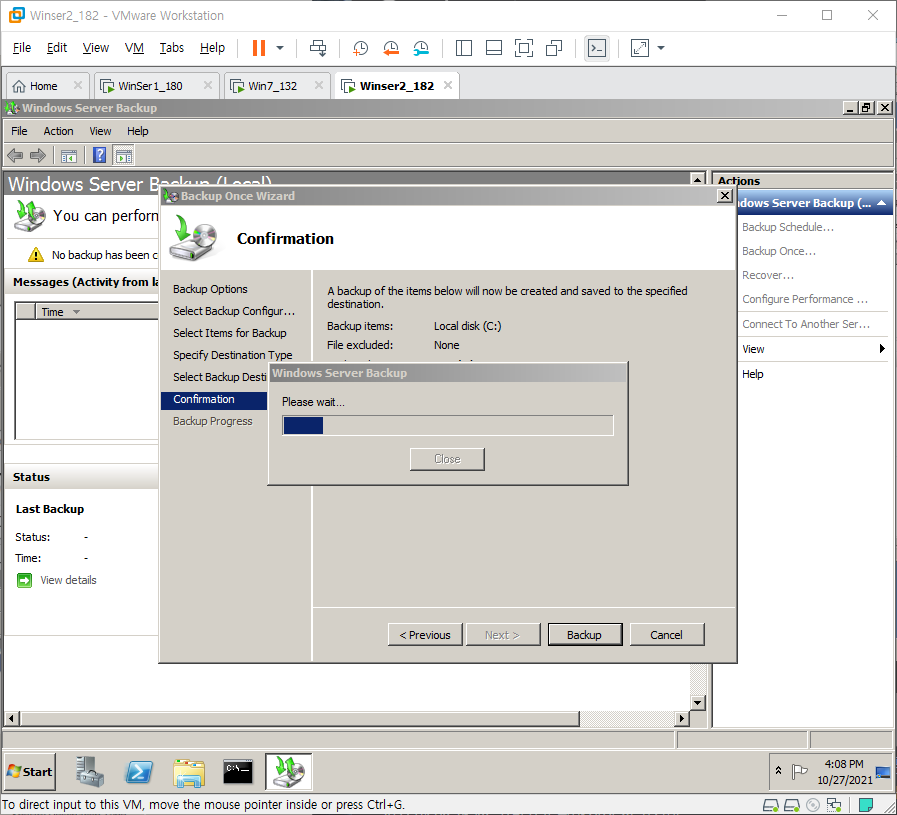Viewport: 897px width, 815px height.
Task: Click the Backup button in the wizard
Action: tap(585, 635)
